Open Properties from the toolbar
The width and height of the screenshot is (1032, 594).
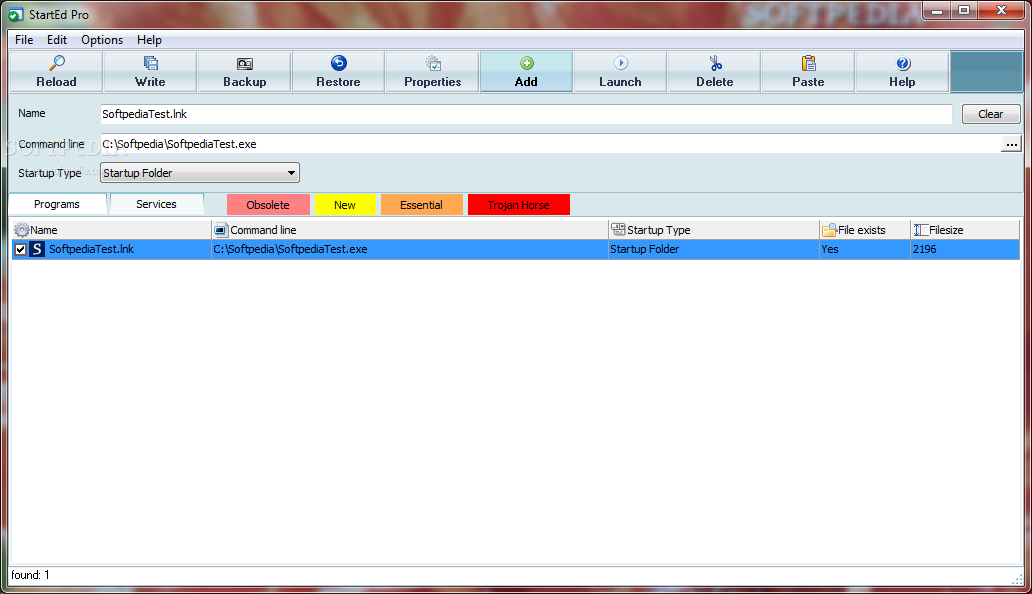tap(432, 72)
